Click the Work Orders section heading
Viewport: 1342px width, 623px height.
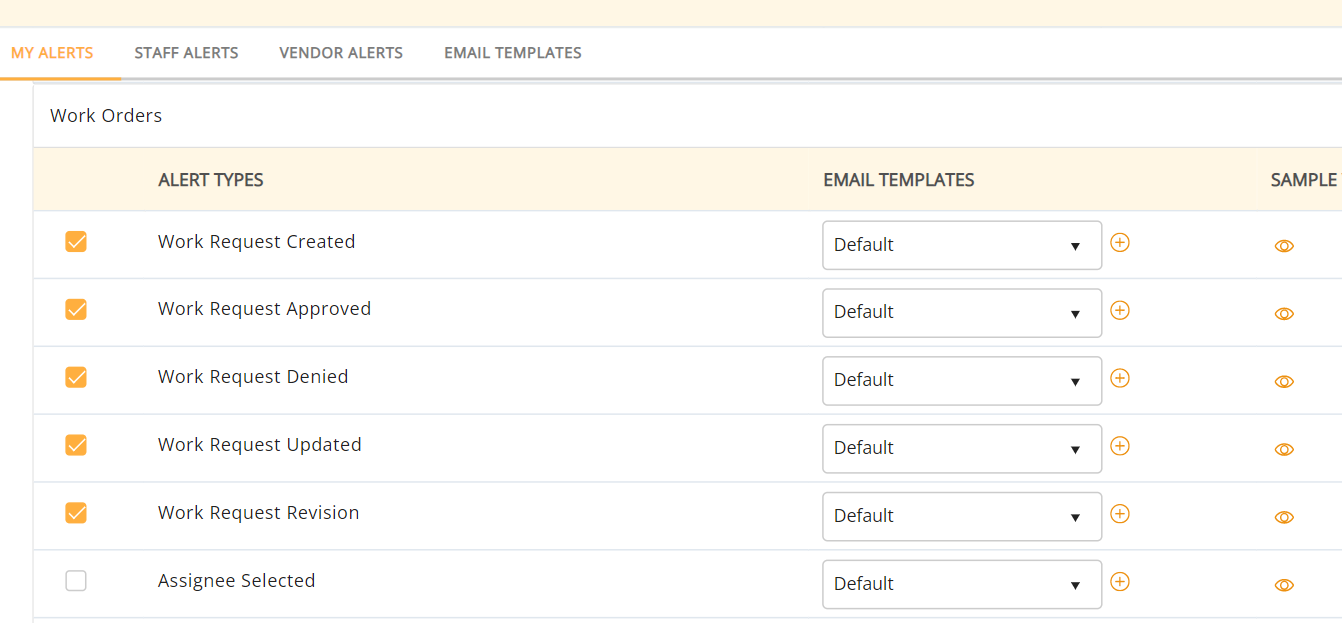pos(105,115)
